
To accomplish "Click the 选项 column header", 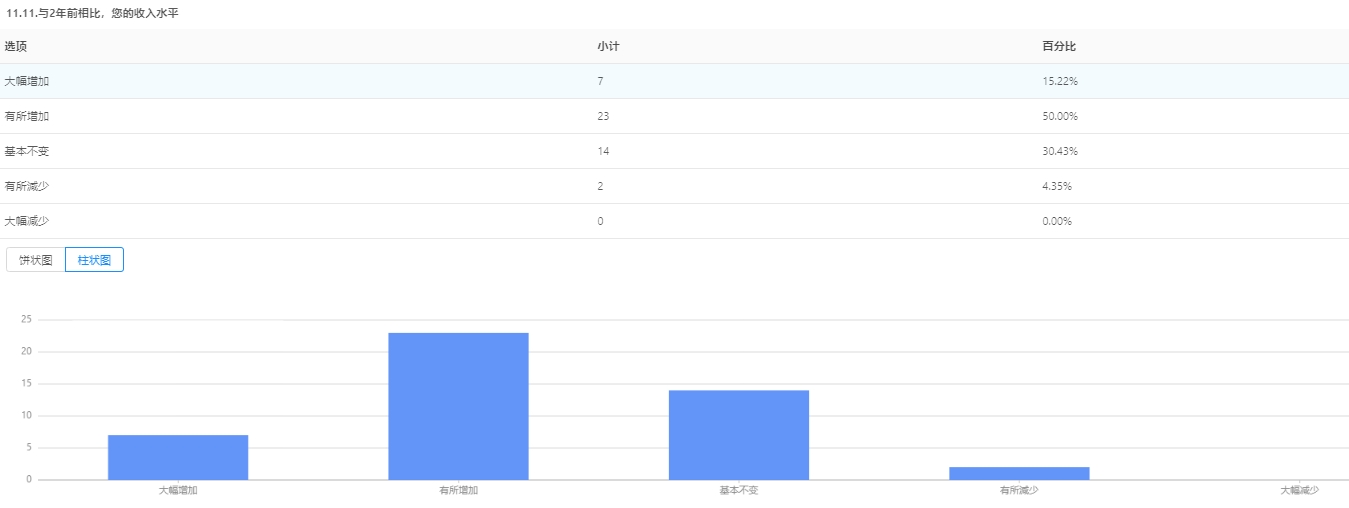I will pyautogui.click(x=15, y=46).
